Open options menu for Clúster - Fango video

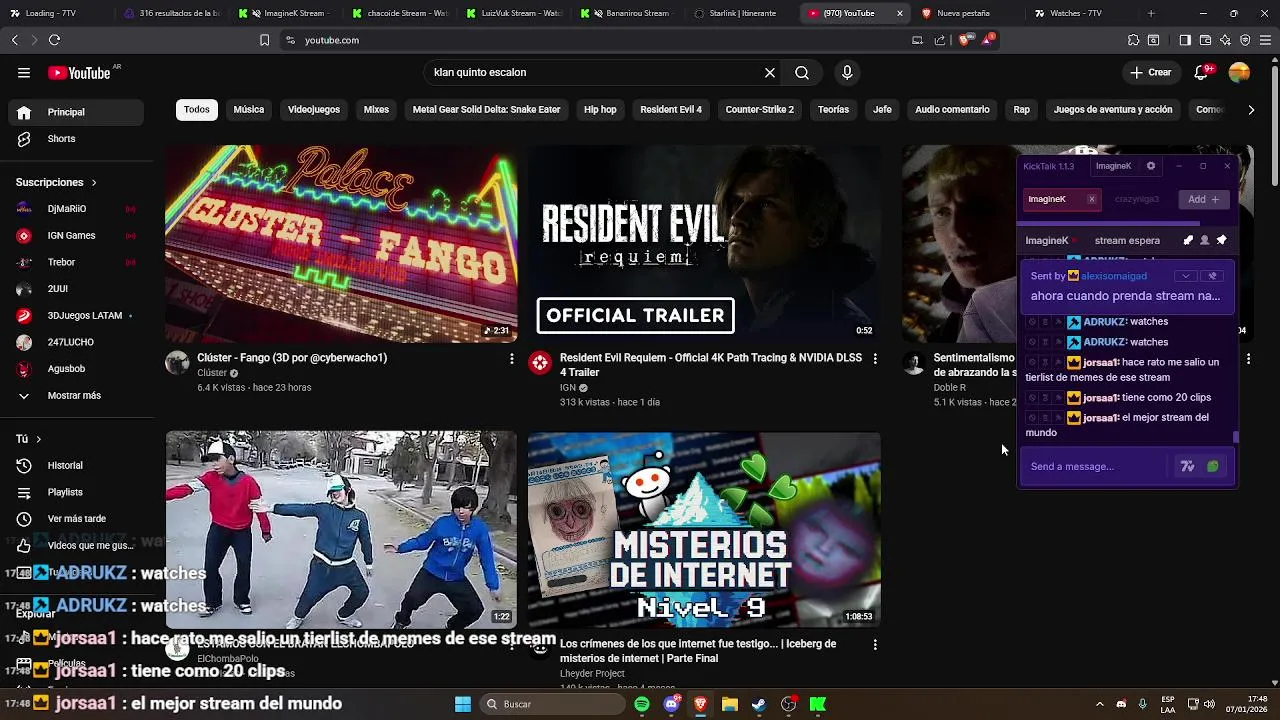click(512, 358)
